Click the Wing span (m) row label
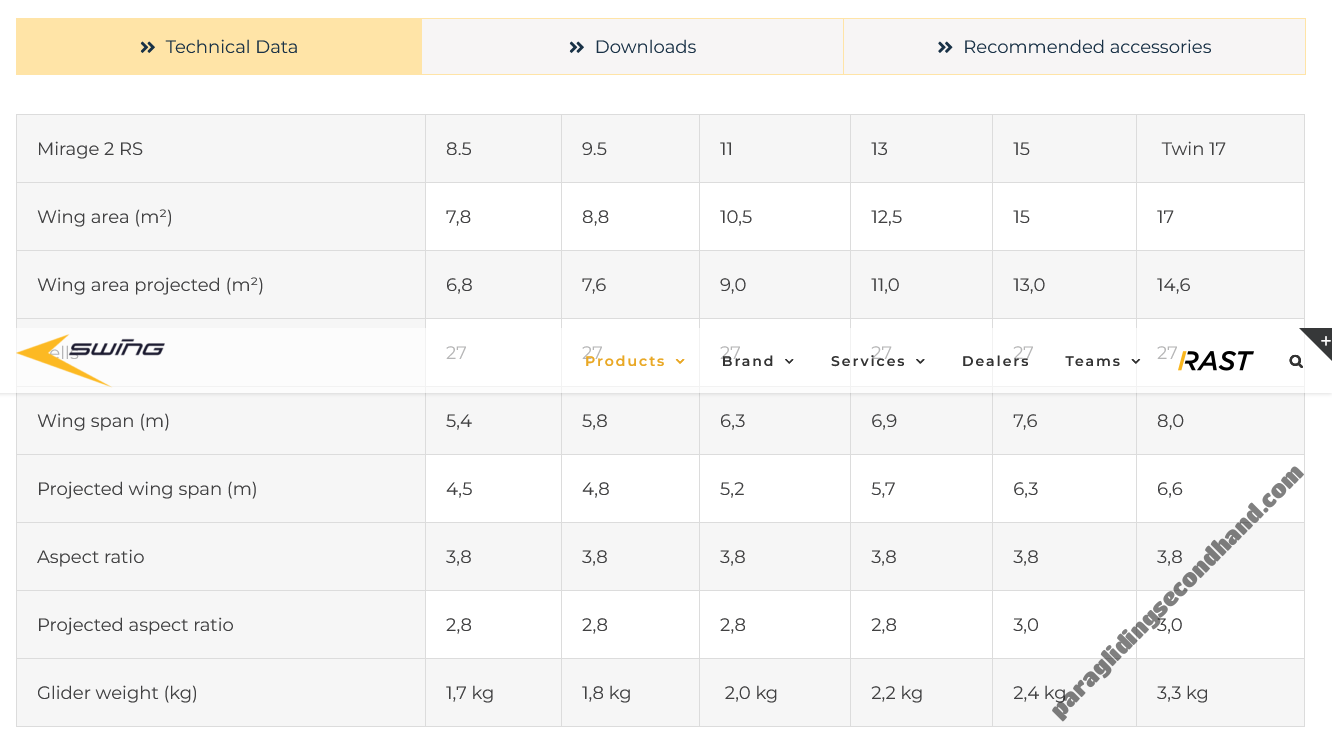The width and height of the screenshot is (1332, 746). click(x=103, y=421)
